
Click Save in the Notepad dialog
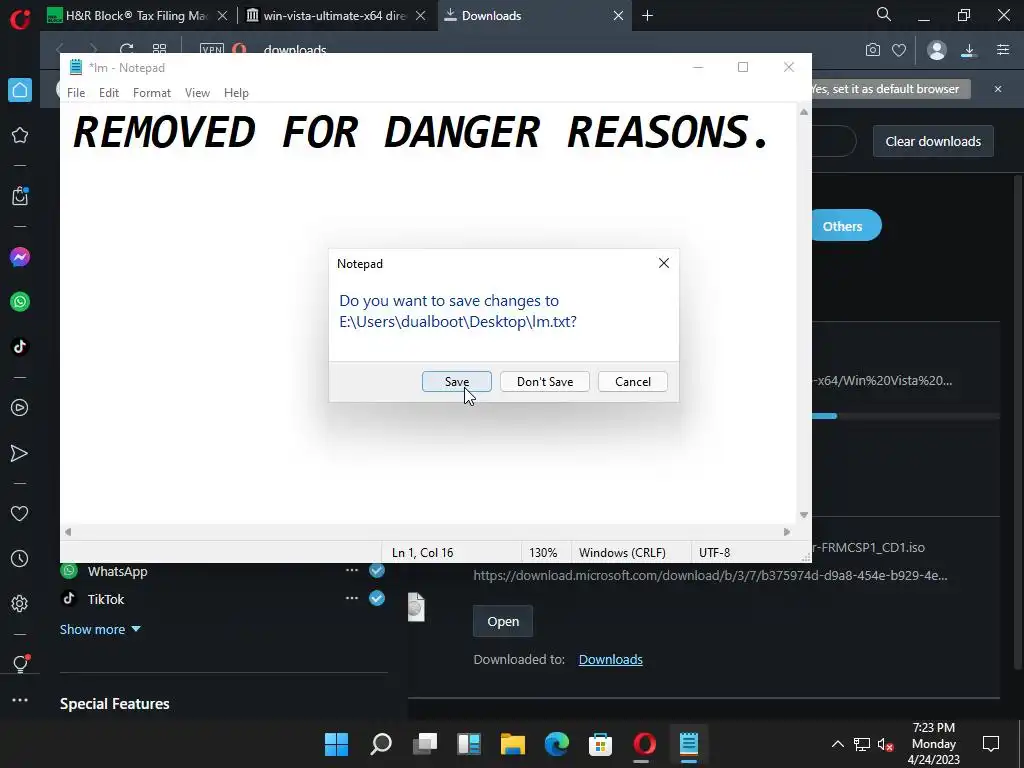[x=456, y=381]
